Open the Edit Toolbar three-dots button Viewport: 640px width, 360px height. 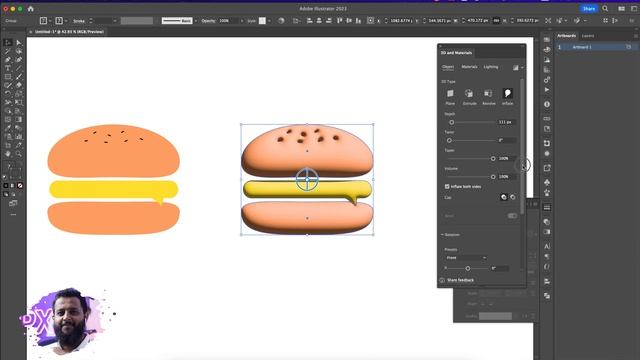pos(13,214)
